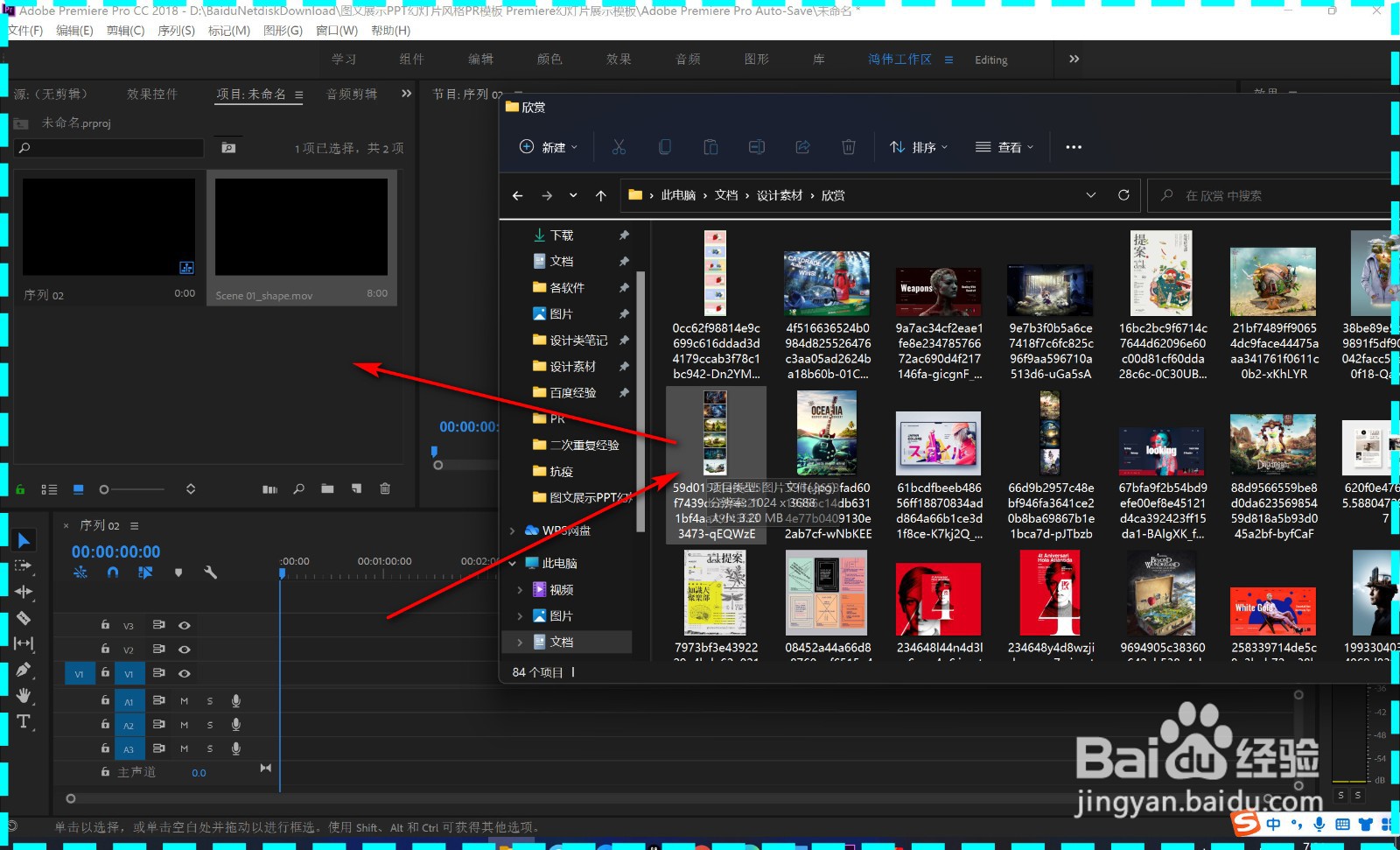This screenshot has width=1400, height=850.
Task: Toggle Linked Selection in timeline
Action: coord(145,573)
